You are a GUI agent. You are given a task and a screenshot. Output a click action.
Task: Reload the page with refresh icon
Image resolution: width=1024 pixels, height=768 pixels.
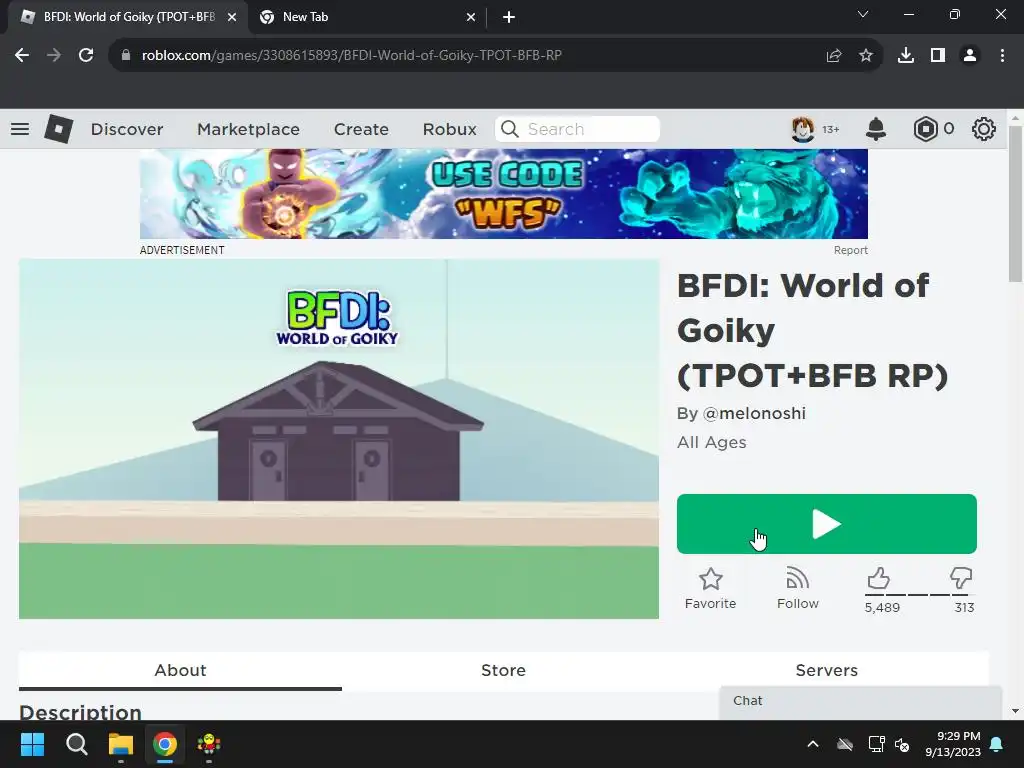pos(86,55)
